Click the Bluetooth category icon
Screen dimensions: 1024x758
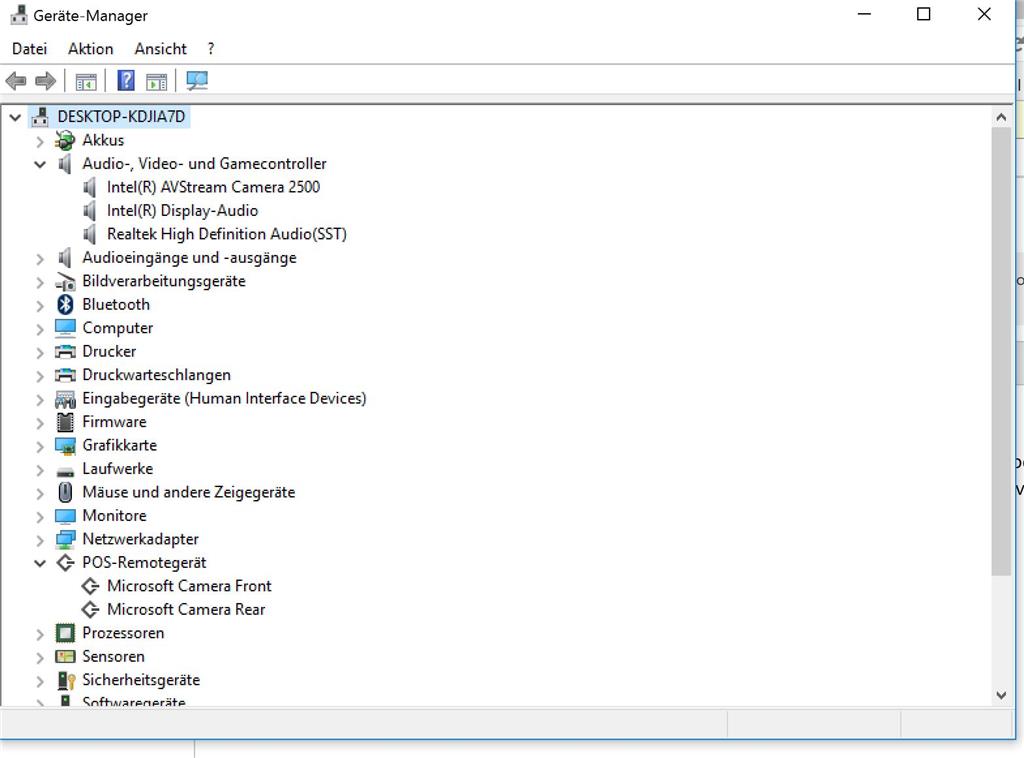point(65,304)
